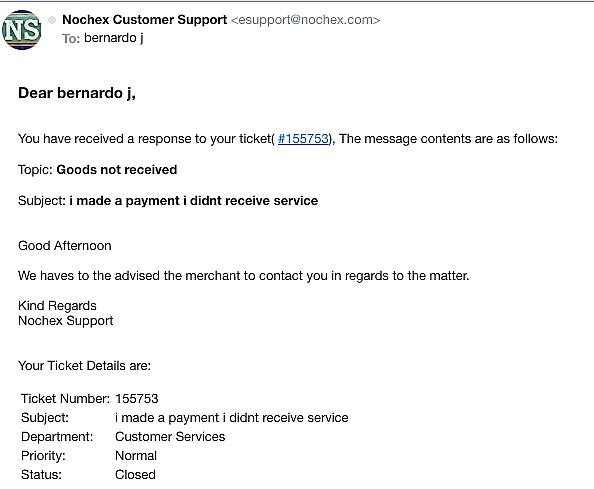Click the sentence about advising the merchant
This screenshot has height=489, width=594.
244,275
